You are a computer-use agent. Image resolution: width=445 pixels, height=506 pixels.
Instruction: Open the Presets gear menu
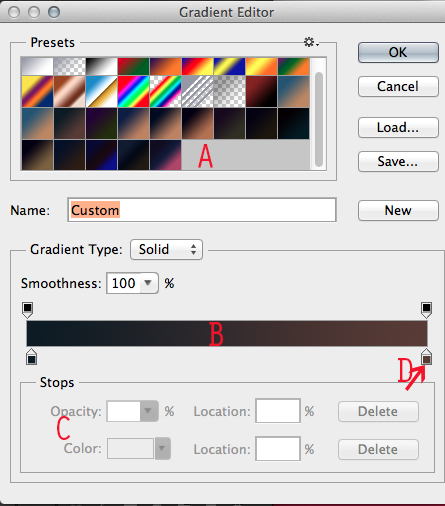click(311, 42)
